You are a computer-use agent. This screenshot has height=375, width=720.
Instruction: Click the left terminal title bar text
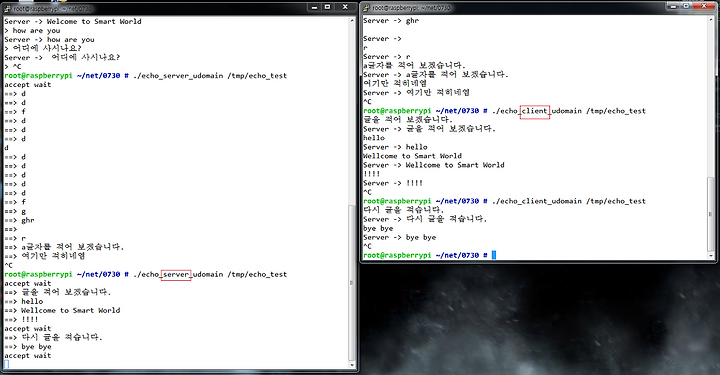(52, 9)
